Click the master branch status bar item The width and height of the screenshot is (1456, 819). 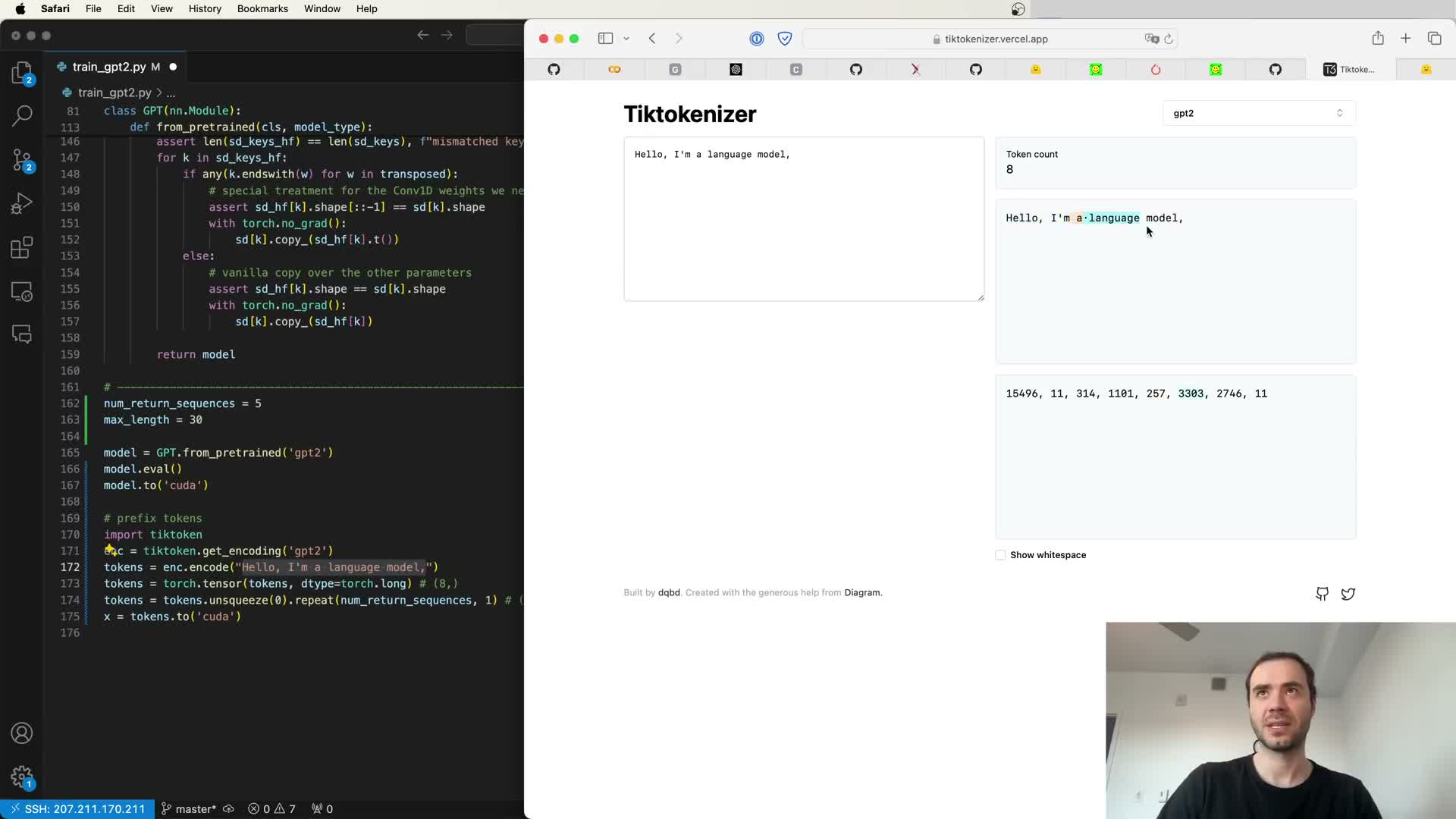click(x=190, y=809)
